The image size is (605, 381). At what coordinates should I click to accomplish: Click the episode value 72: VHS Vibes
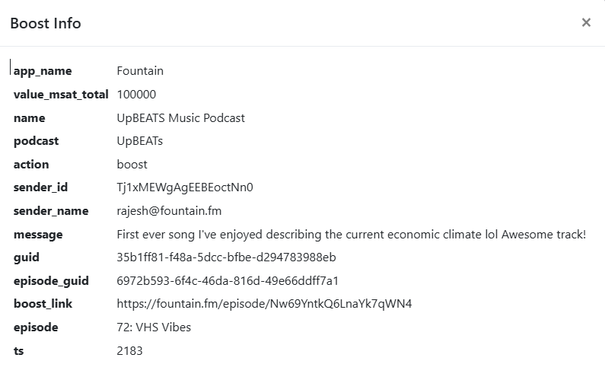coord(154,327)
